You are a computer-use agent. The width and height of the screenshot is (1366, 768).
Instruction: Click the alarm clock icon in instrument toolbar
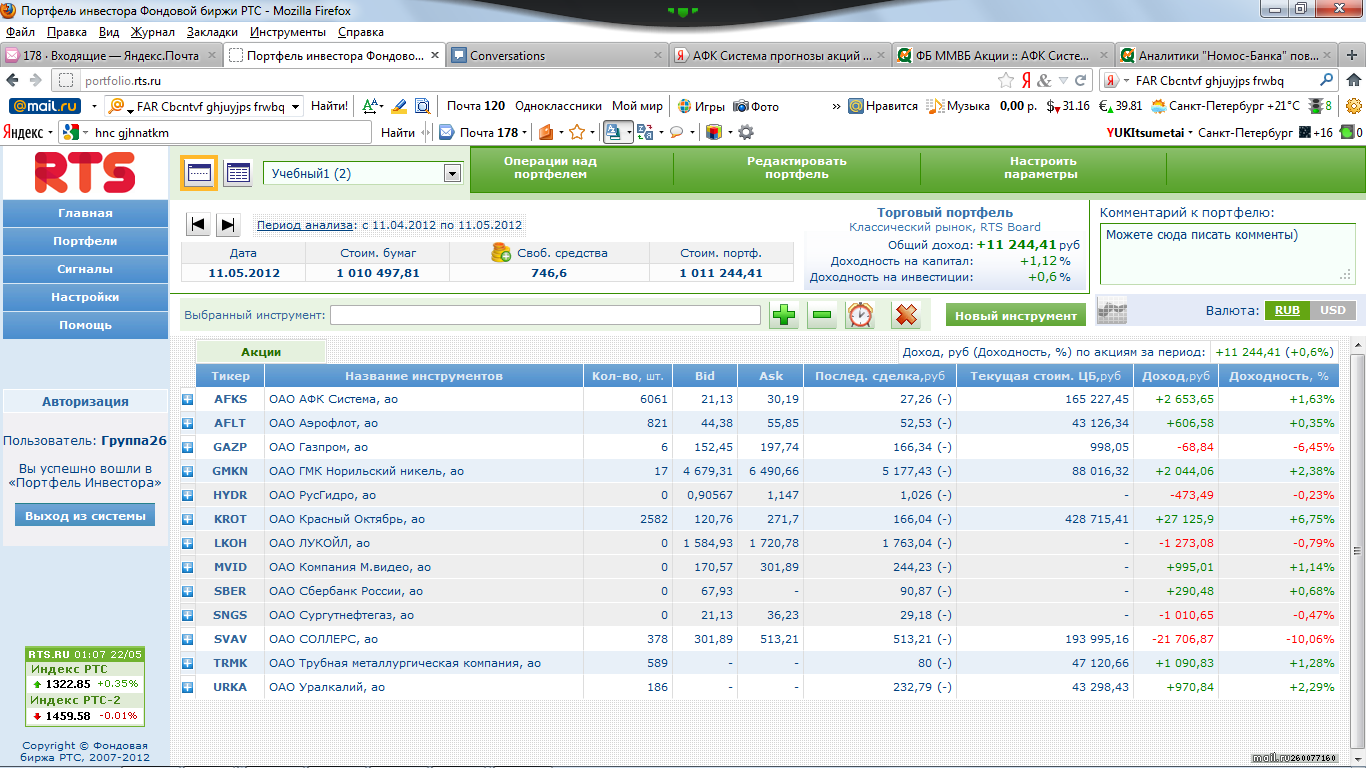860,315
